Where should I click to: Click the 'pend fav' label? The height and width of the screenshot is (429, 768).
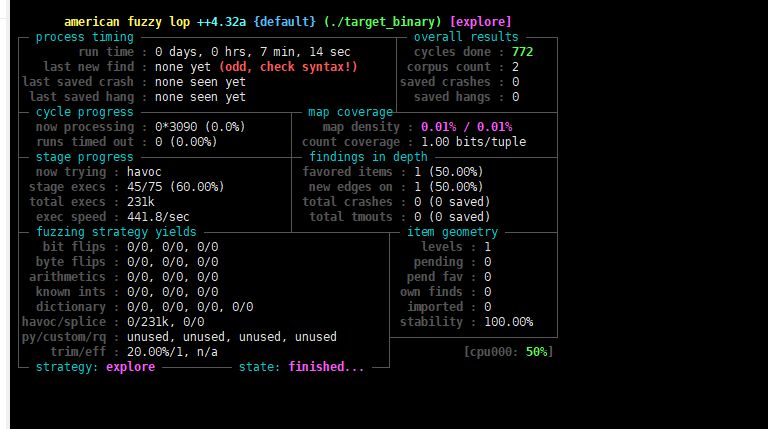pos(435,277)
